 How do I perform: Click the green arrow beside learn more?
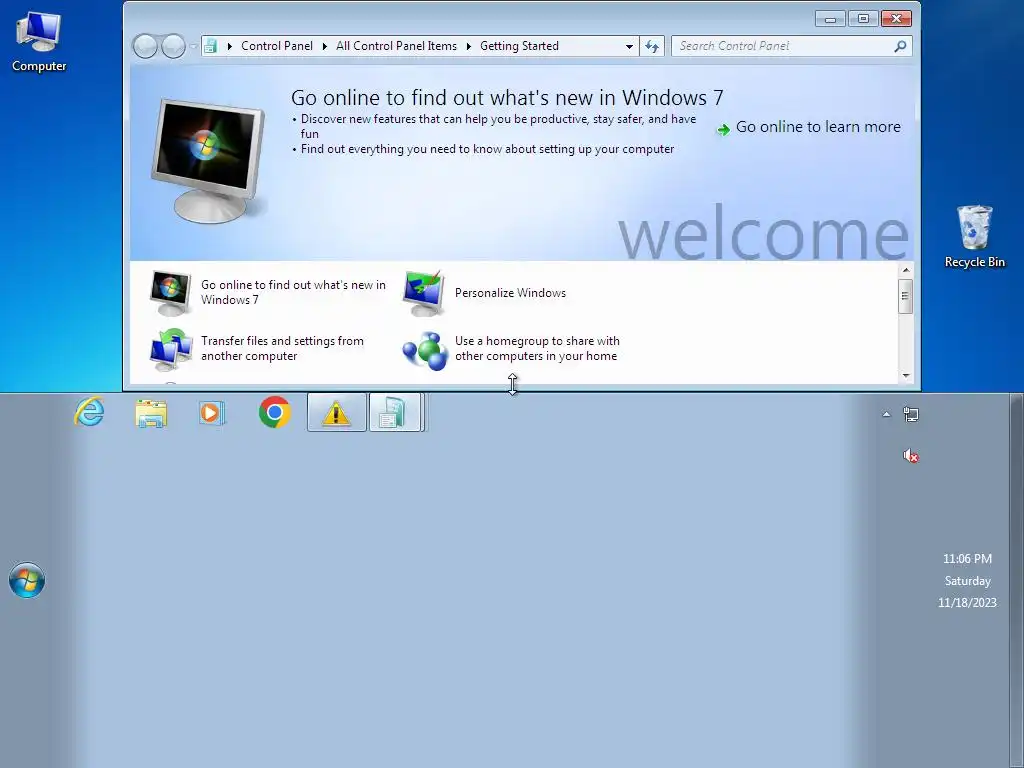point(723,129)
